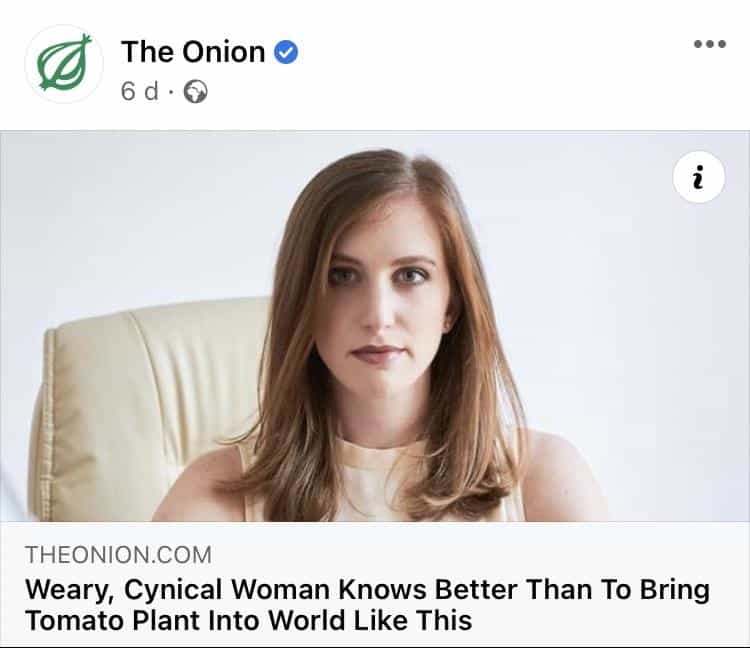The height and width of the screenshot is (648, 750).
Task: Open The Onion's green logo avatar
Action: click(64, 64)
